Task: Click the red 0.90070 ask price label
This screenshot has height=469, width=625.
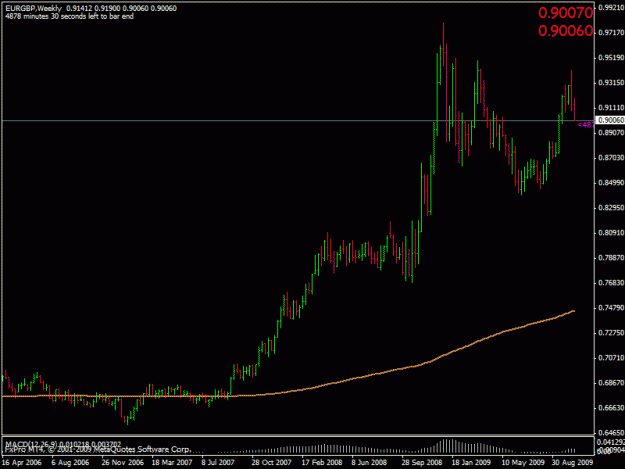Action: coord(566,13)
